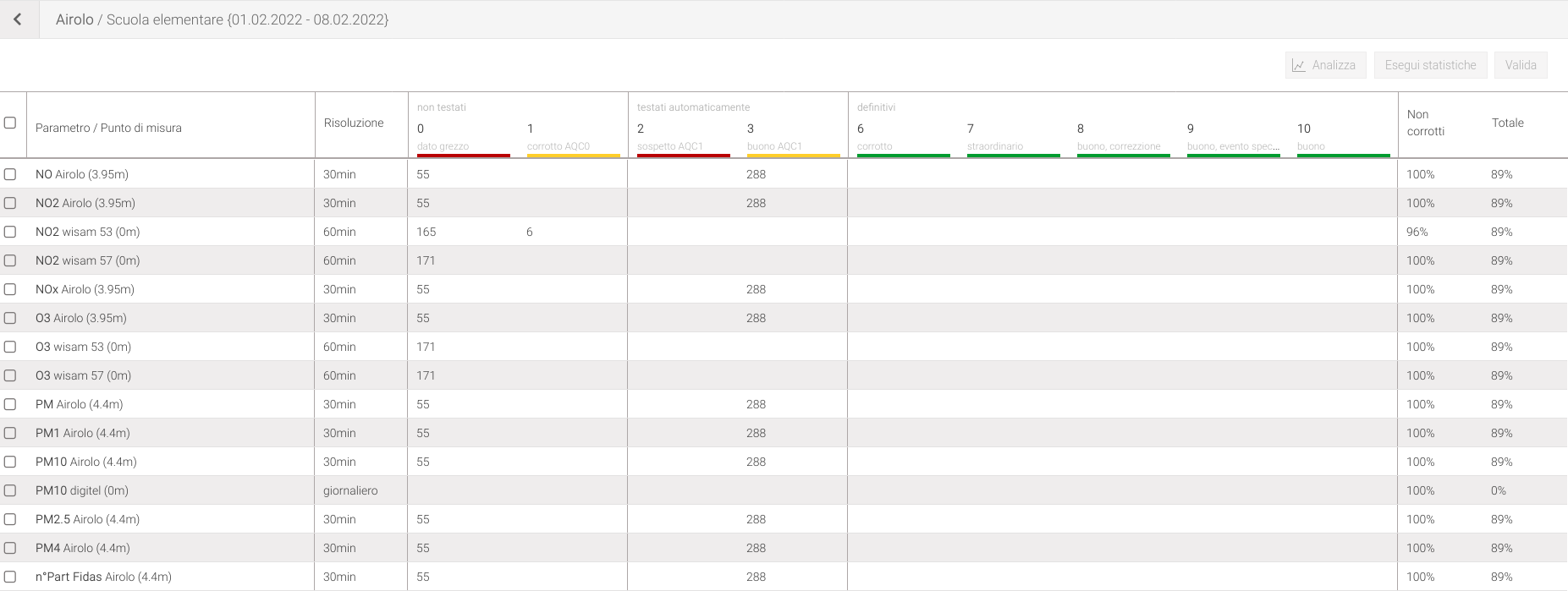
Task: Tick the PM10 digitel row checkbox
Action: click(10, 490)
